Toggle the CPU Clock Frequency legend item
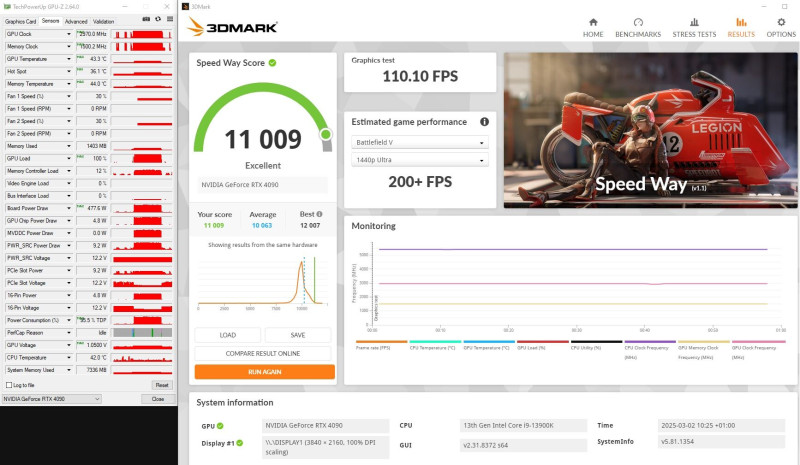 [650, 350]
